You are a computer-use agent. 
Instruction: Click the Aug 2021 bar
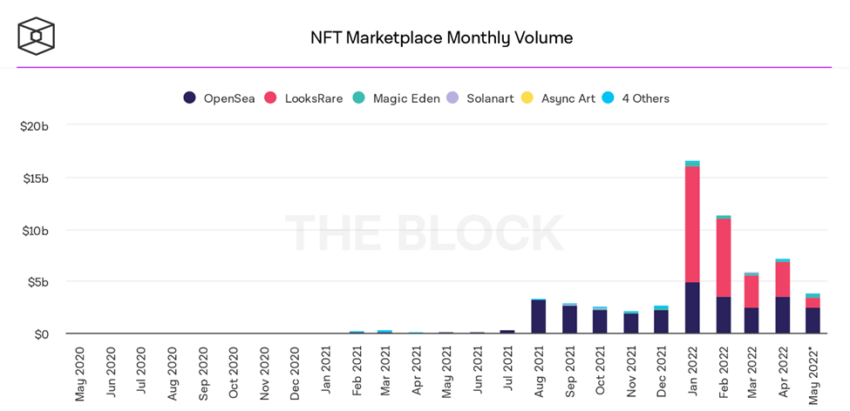(x=538, y=316)
